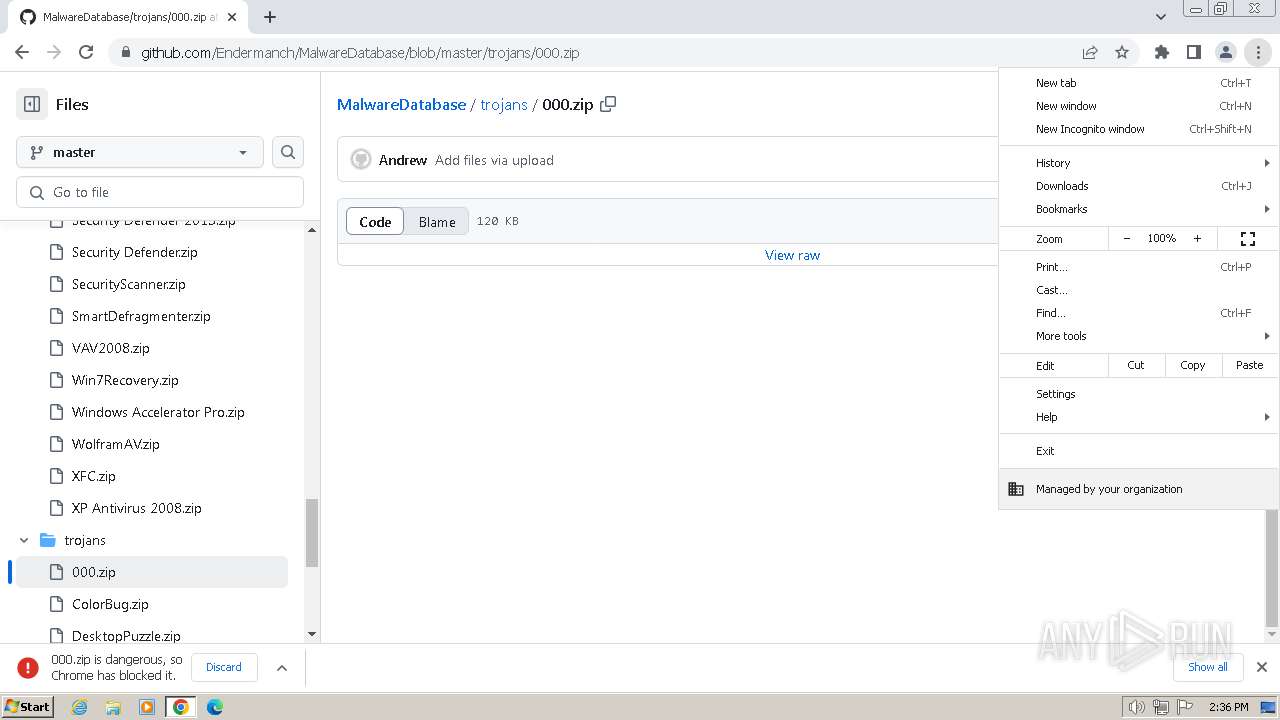Click Managed by your organization
The image size is (1280, 720).
tap(1139, 489)
